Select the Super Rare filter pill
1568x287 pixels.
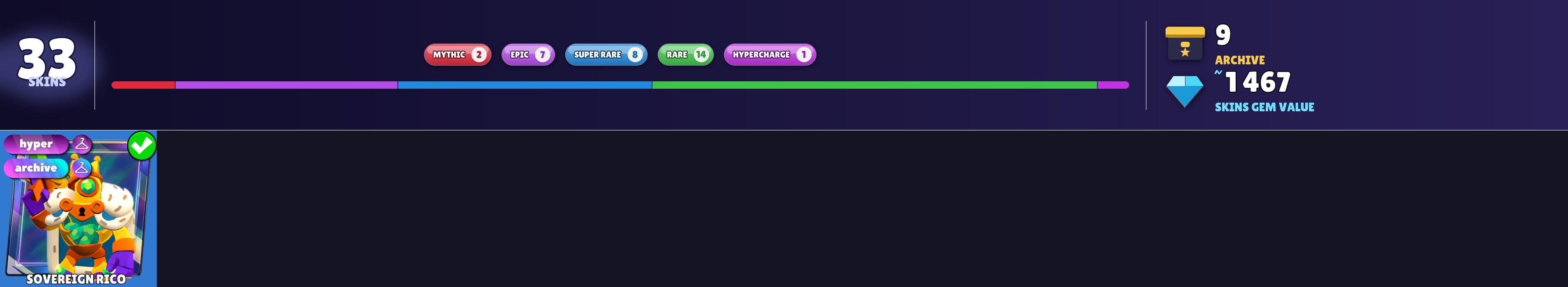coord(606,55)
